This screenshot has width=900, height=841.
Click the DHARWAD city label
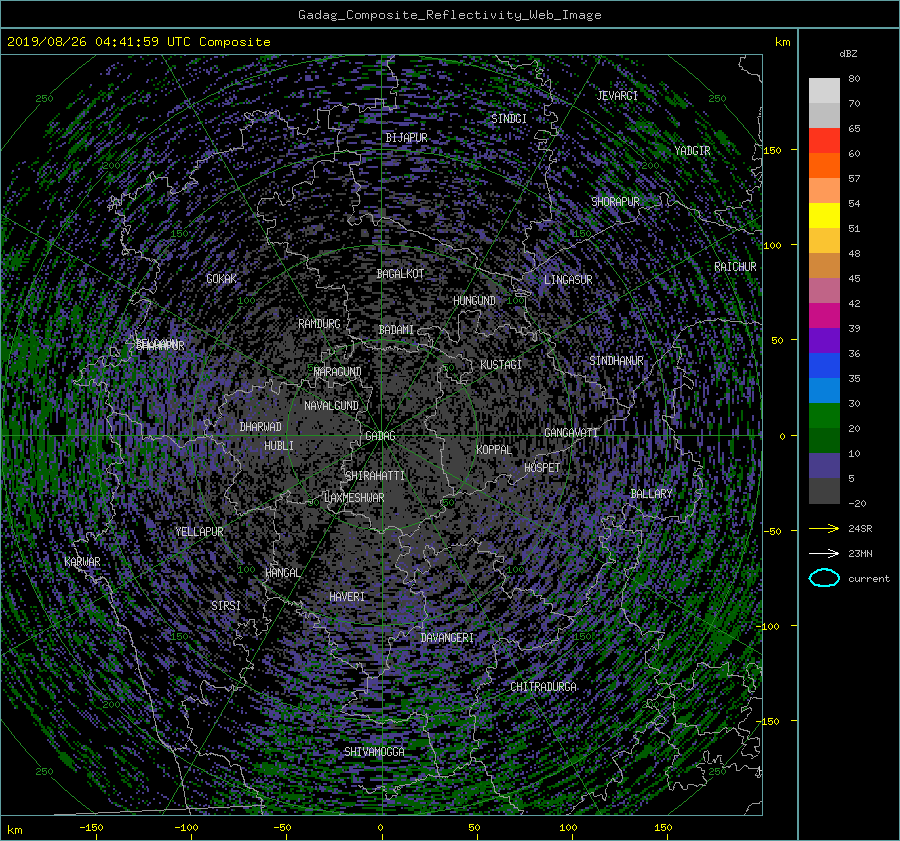260,427
